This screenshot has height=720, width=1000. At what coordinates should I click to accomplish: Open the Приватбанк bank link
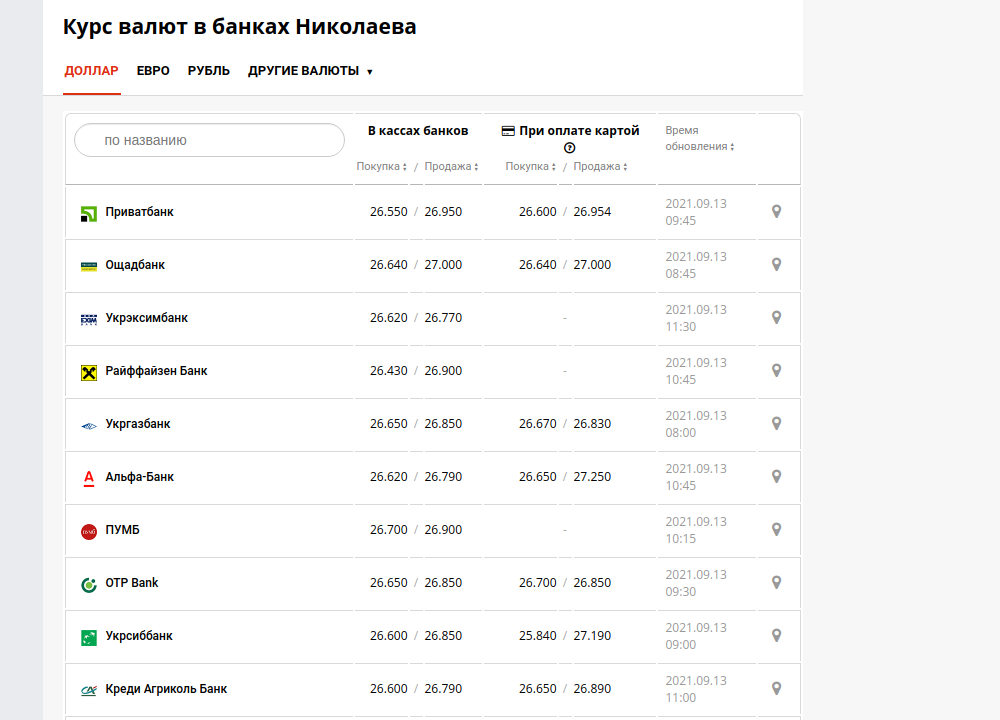[x=140, y=212]
